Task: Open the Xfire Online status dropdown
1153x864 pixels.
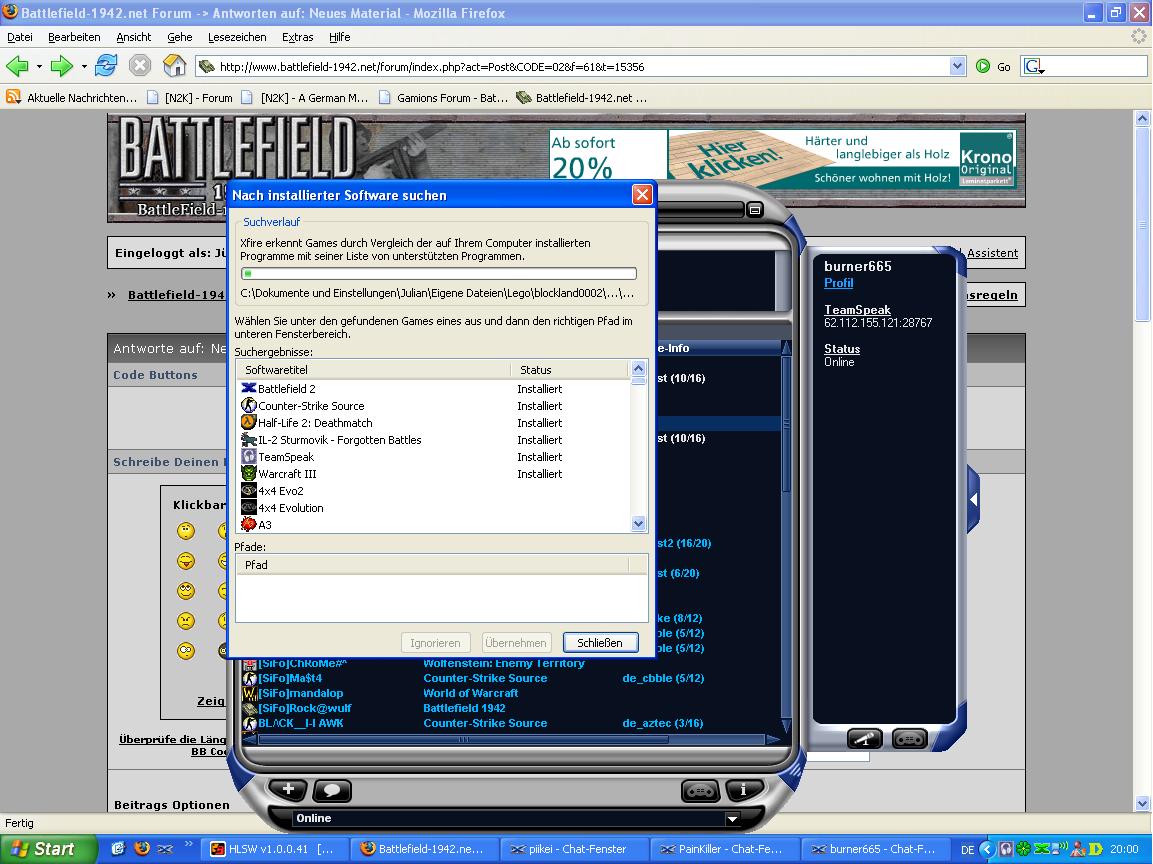Action: pos(732,818)
